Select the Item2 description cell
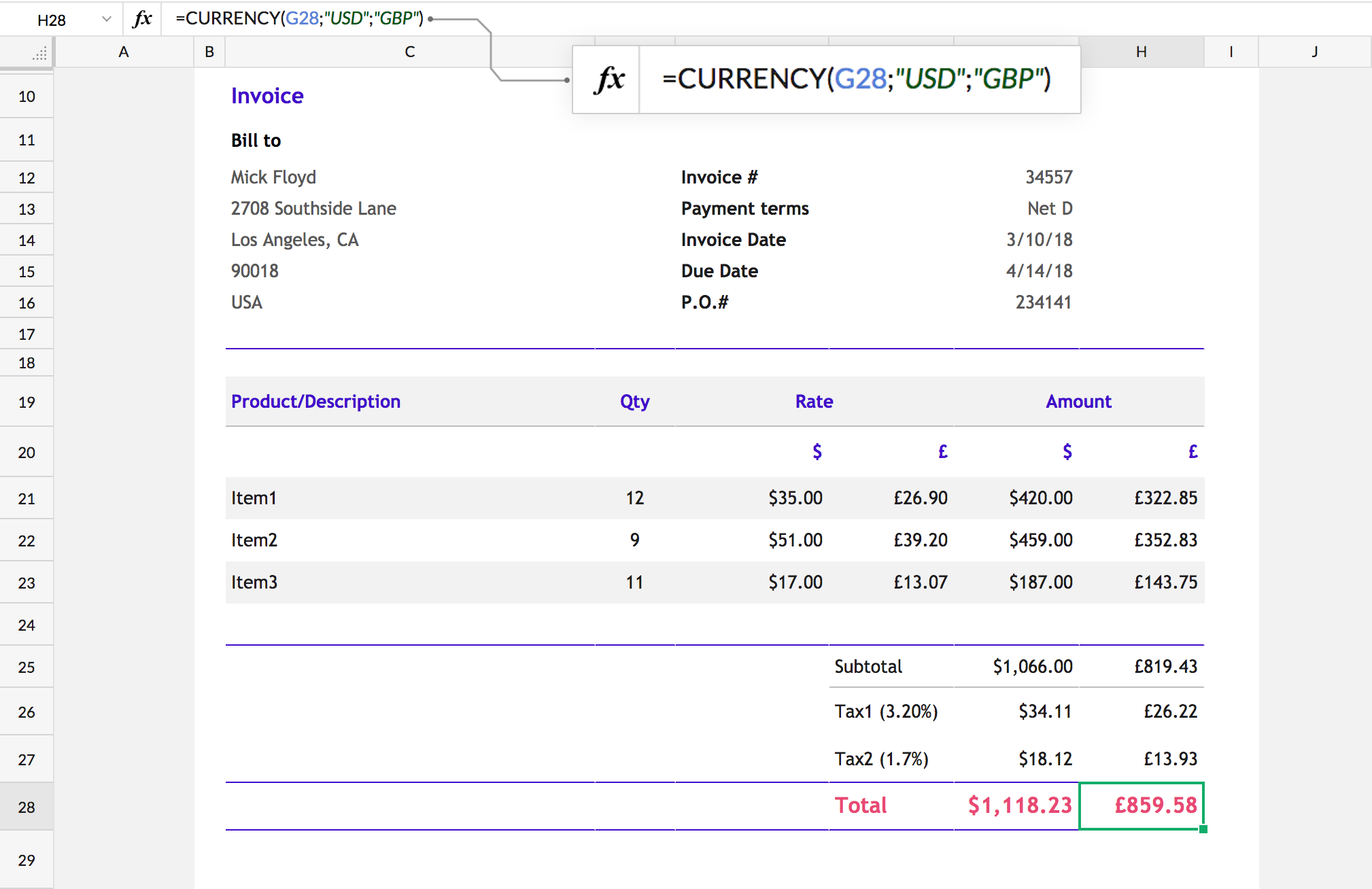 tap(254, 540)
